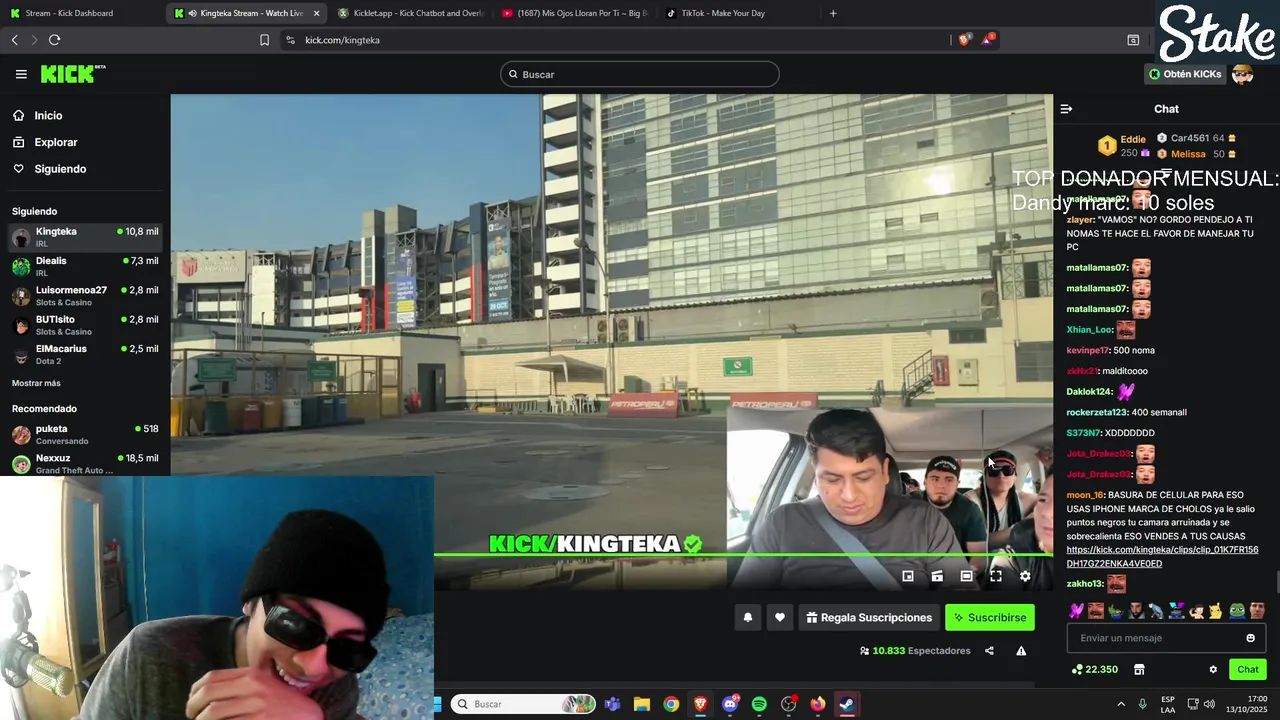This screenshot has height=720, width=1280.
Task: Open recommended channel Nexxuz
Action: pyautogui.click(x=85, y=463)
